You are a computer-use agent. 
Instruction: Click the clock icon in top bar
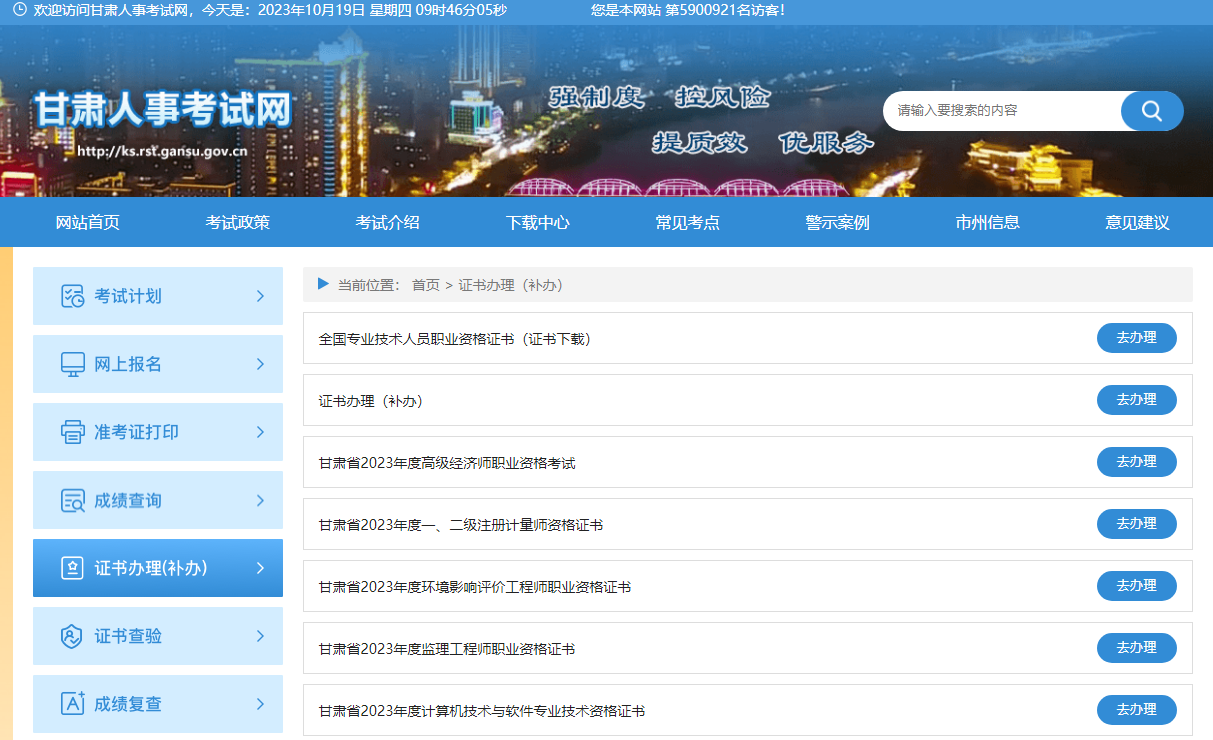[19, 9]
